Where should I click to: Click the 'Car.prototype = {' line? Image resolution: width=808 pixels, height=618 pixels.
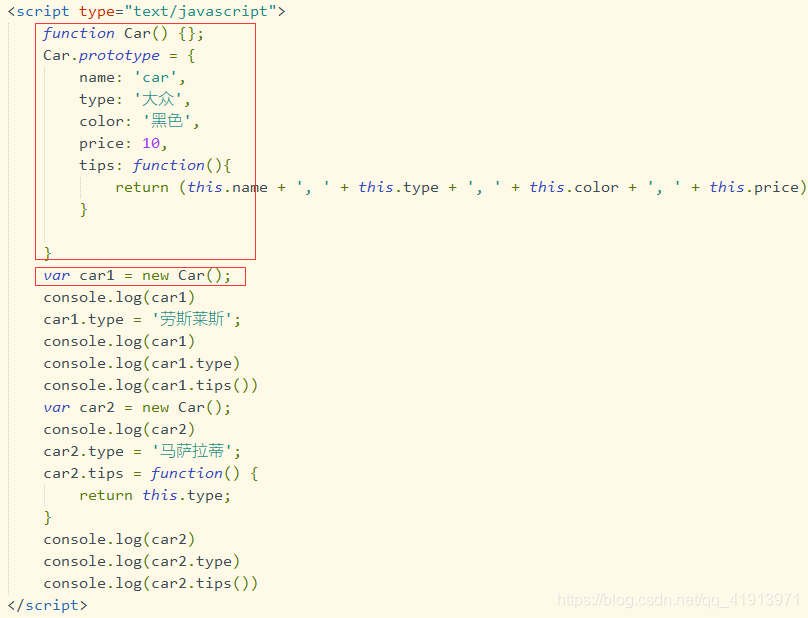(119, 55)
